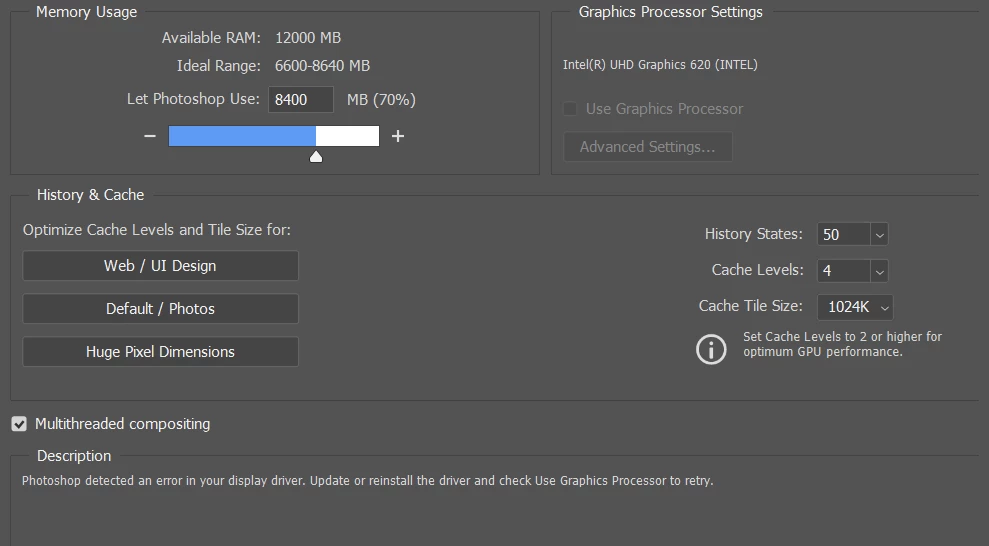Image resolution: width=989 pixels, height=546 pixels.
Task: Choose the Huge Pixel Dimensions preset
Action: click(160, 352)
